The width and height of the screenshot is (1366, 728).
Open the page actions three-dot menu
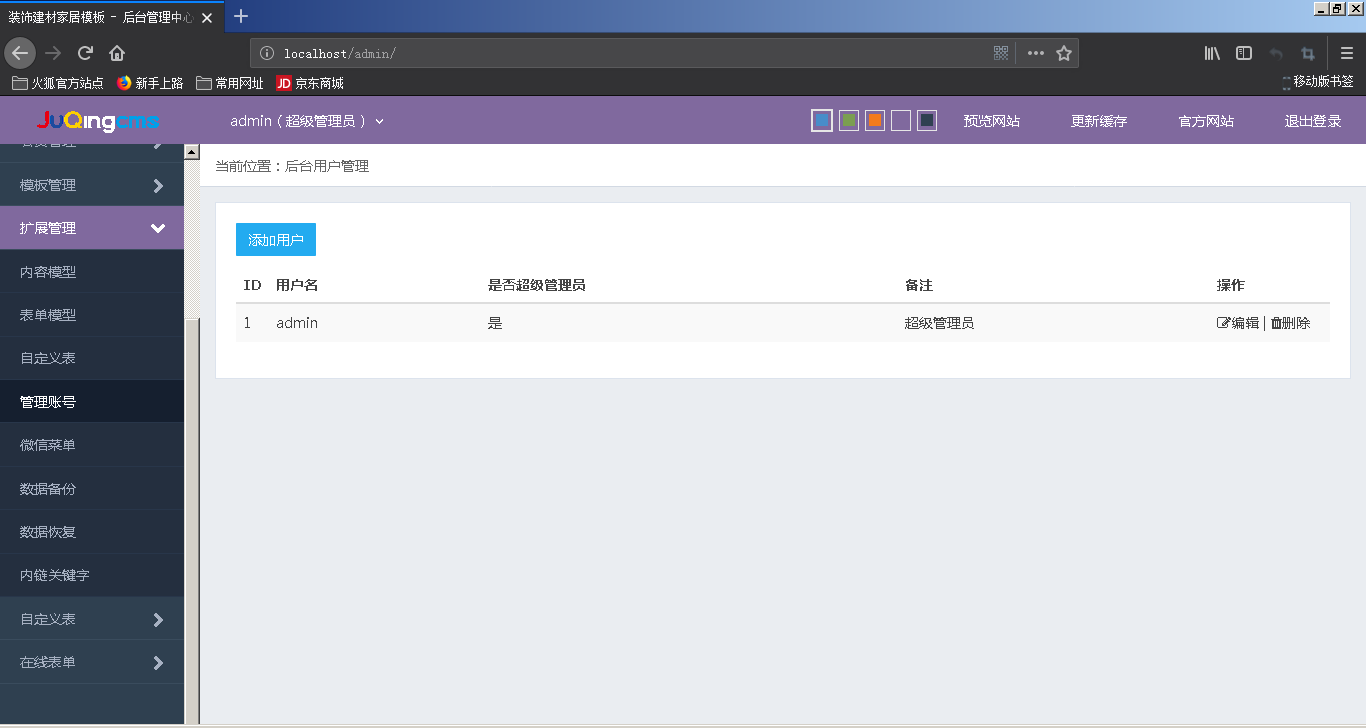click(1035, 53)
